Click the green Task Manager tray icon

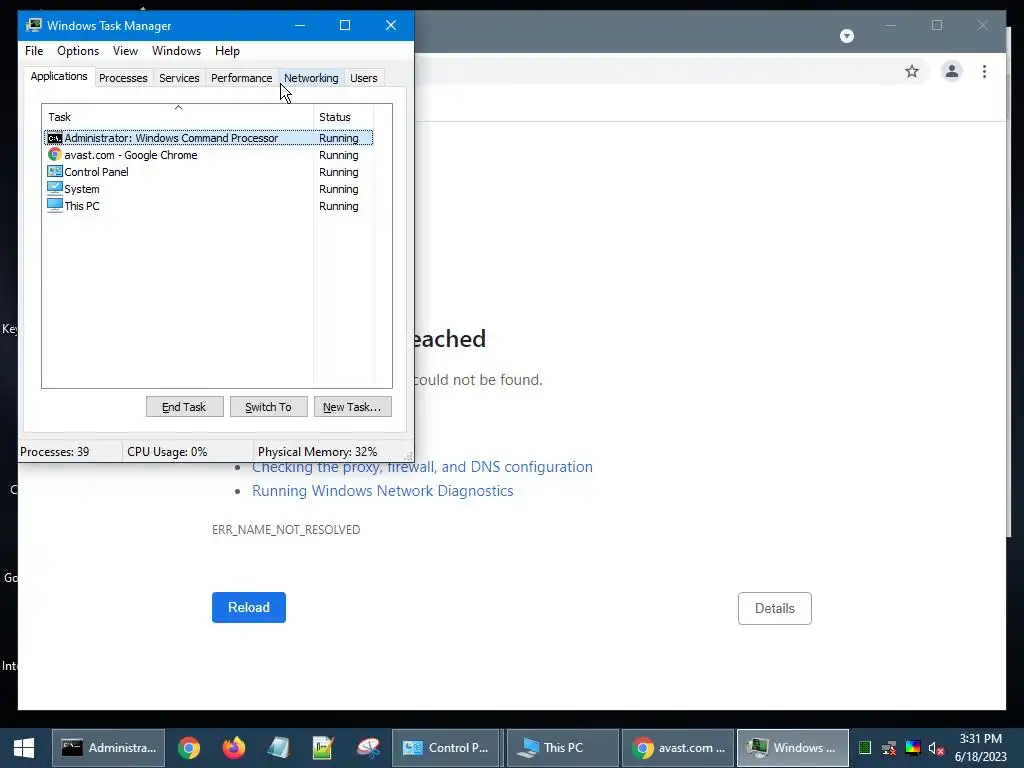pyautogui.click(x=865, y=748)
